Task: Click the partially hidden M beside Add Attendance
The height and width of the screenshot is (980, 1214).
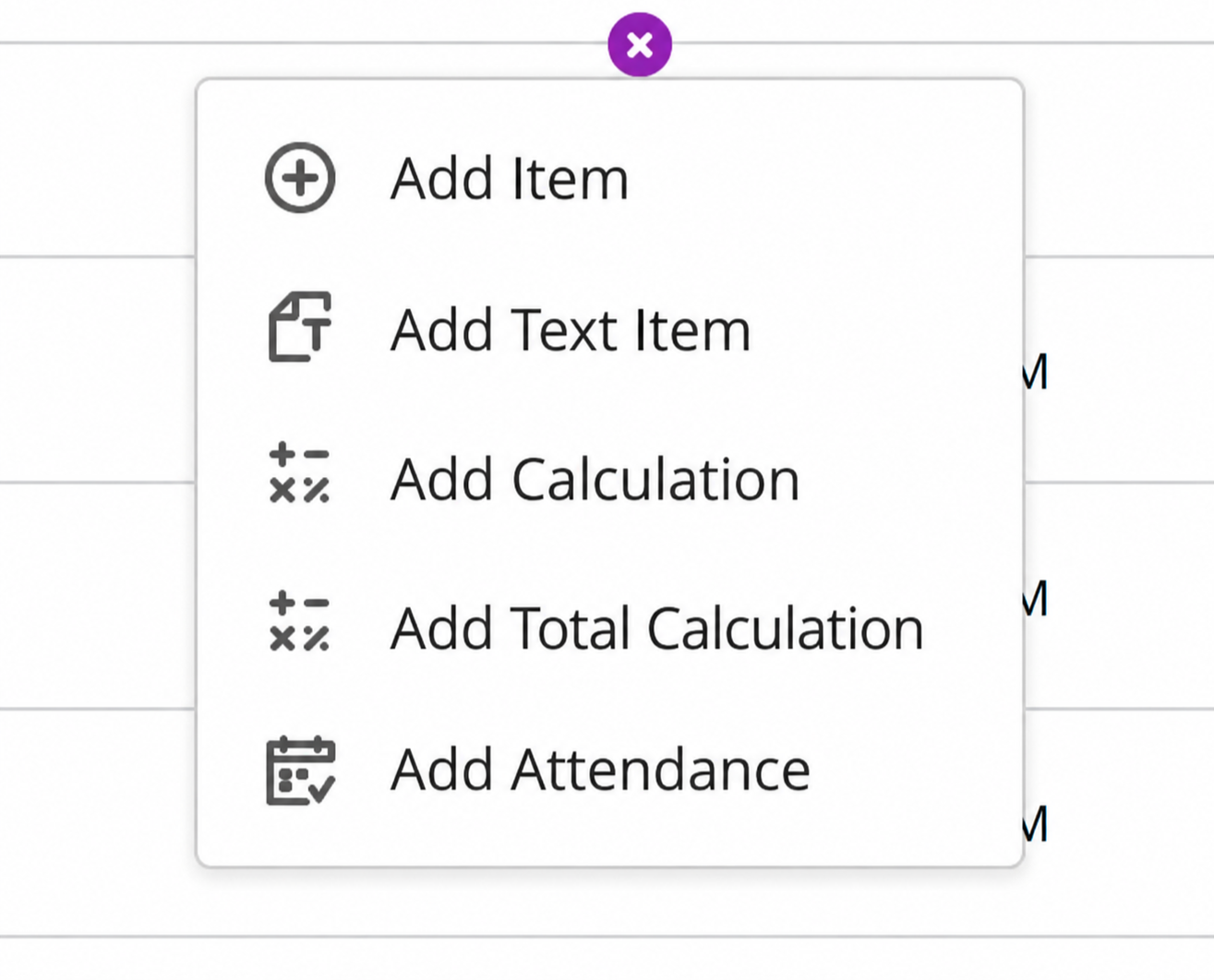Action: tap(1036, 824)
